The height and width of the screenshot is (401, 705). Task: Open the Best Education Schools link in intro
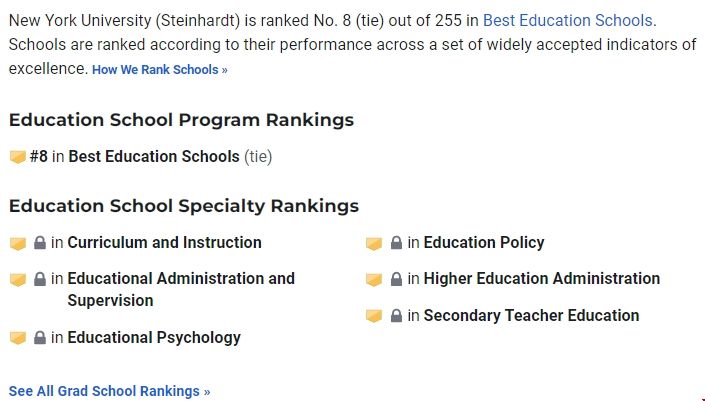(568, 20)
